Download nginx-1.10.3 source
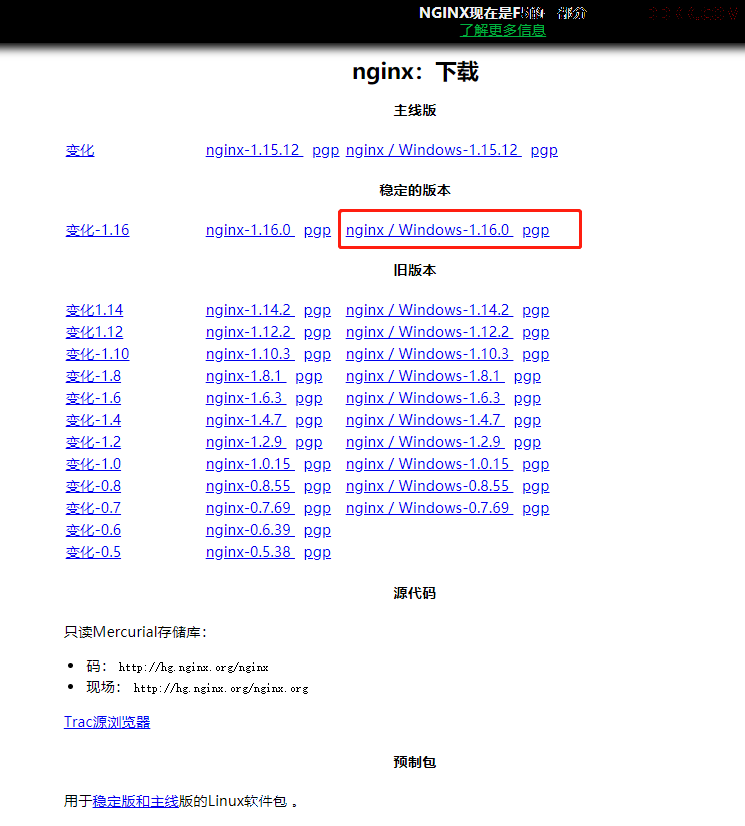The width and height of the screenshot is (745, 826). coord(250,355)
